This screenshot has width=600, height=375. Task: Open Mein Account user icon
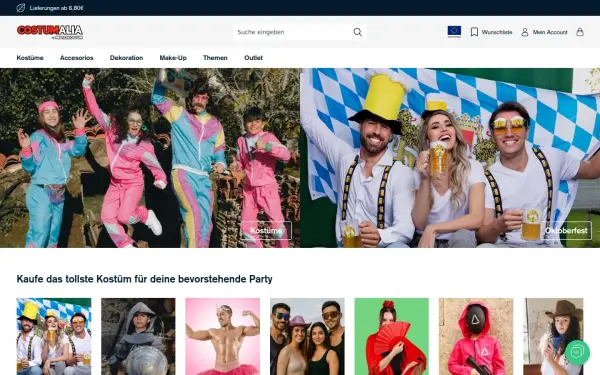point(525,32)
